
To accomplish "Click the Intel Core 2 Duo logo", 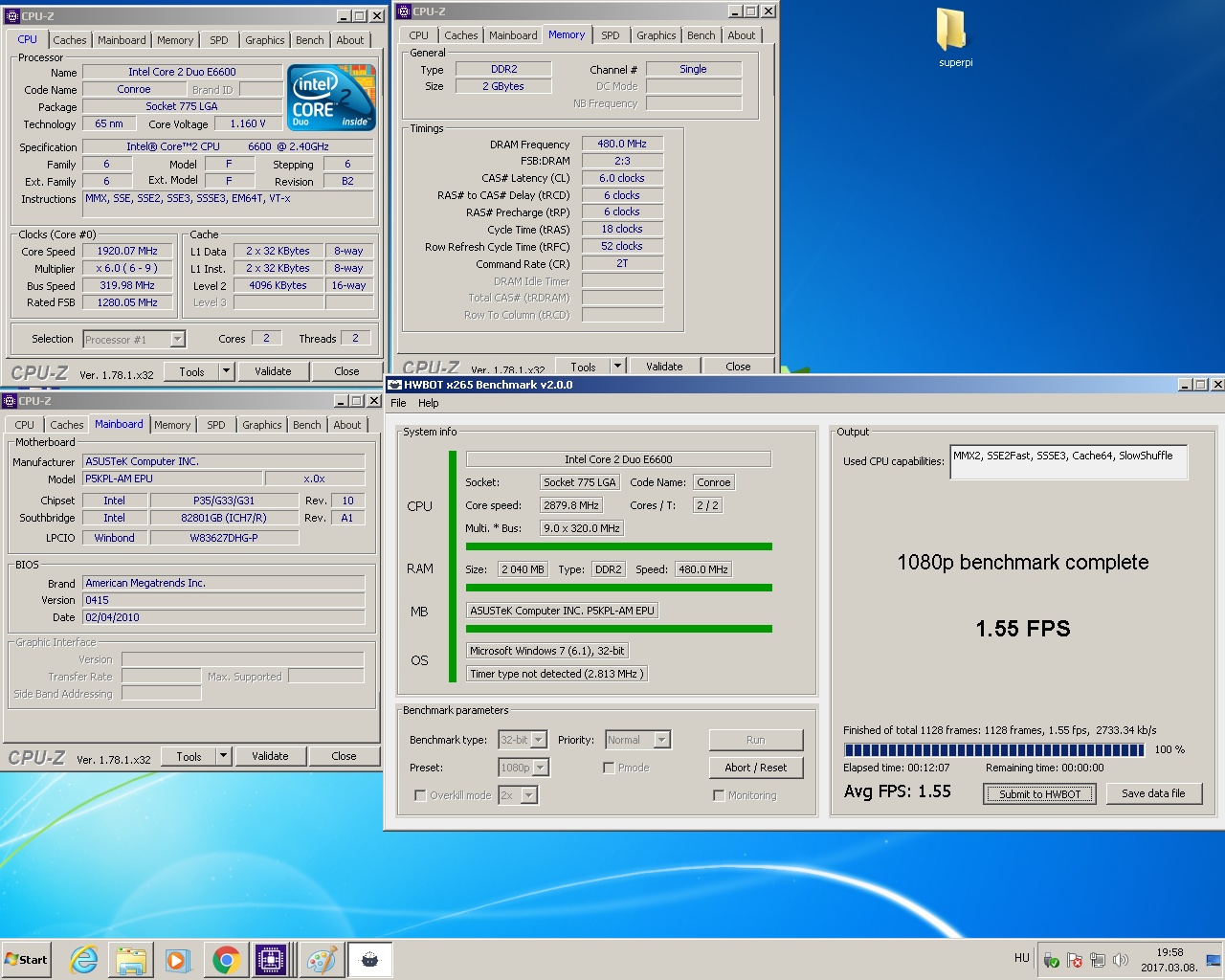I will 331,98.
